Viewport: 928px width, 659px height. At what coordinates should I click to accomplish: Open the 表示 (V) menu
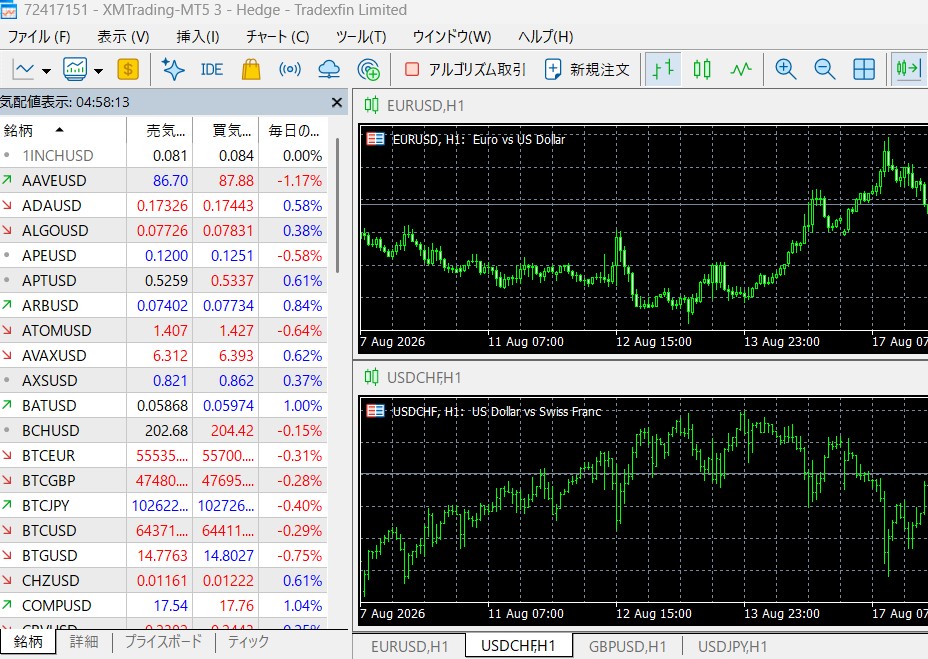(x=123, y=37)
